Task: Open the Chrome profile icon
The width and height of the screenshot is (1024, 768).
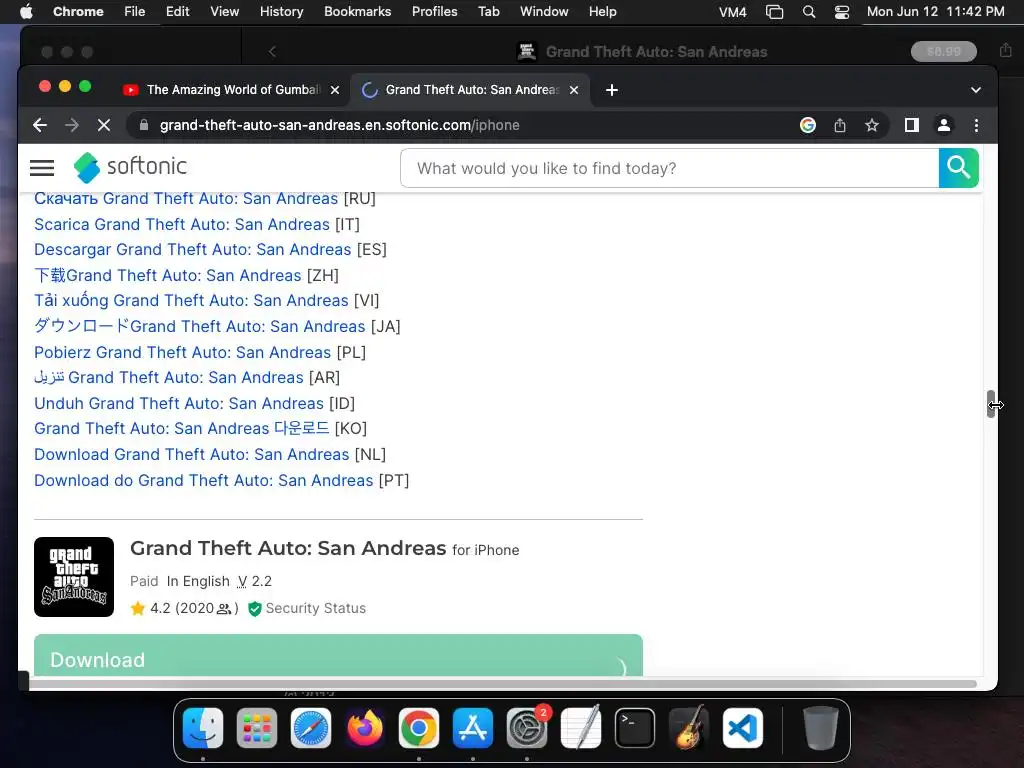Action: (944, 125)
